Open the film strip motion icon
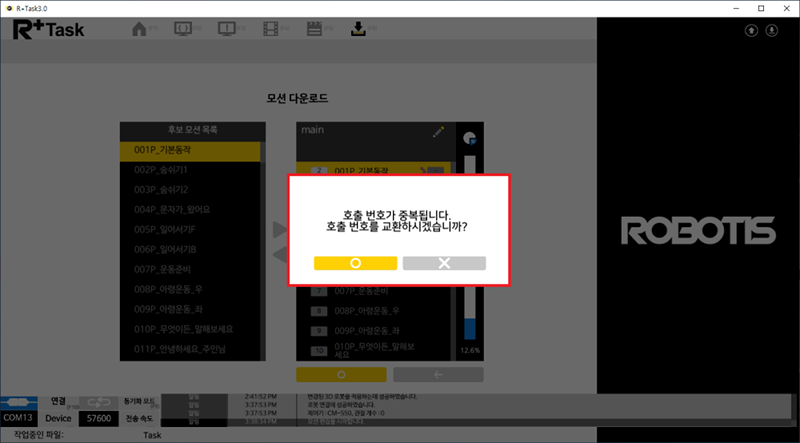 tap(270, 28)
